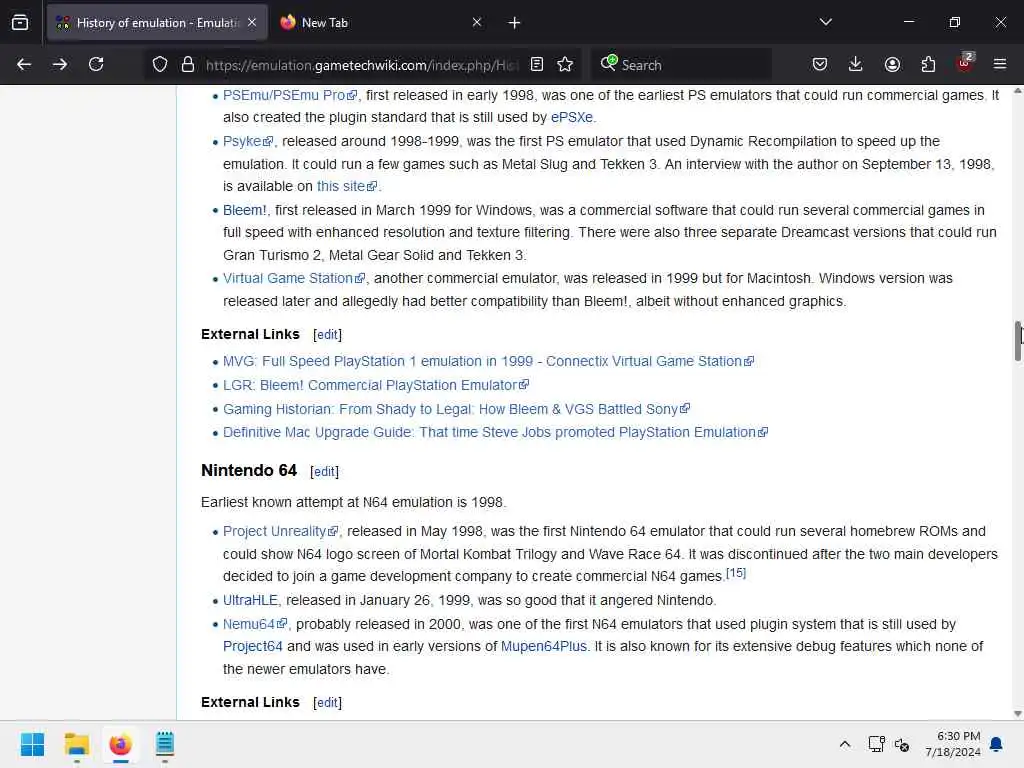
Task: Close the New Tab tab
Action: (x=477, y=22)
